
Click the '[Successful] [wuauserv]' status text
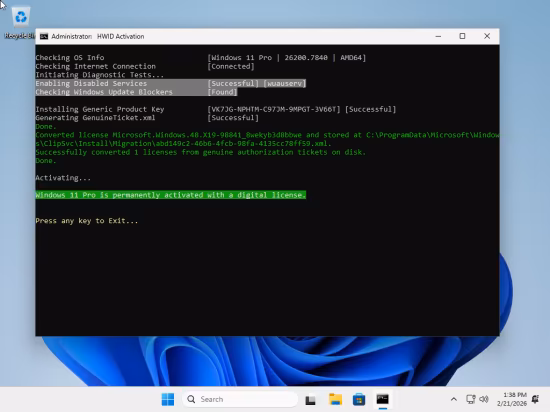257,83
